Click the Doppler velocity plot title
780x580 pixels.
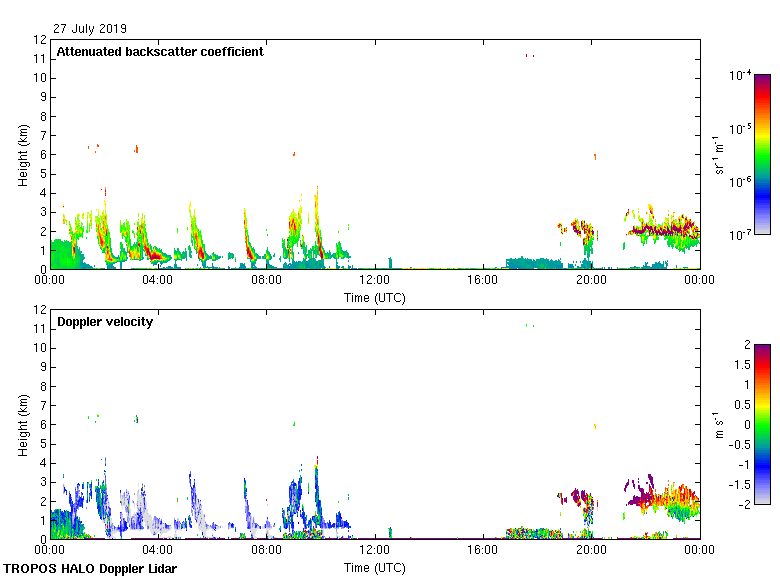click(105, 322)
